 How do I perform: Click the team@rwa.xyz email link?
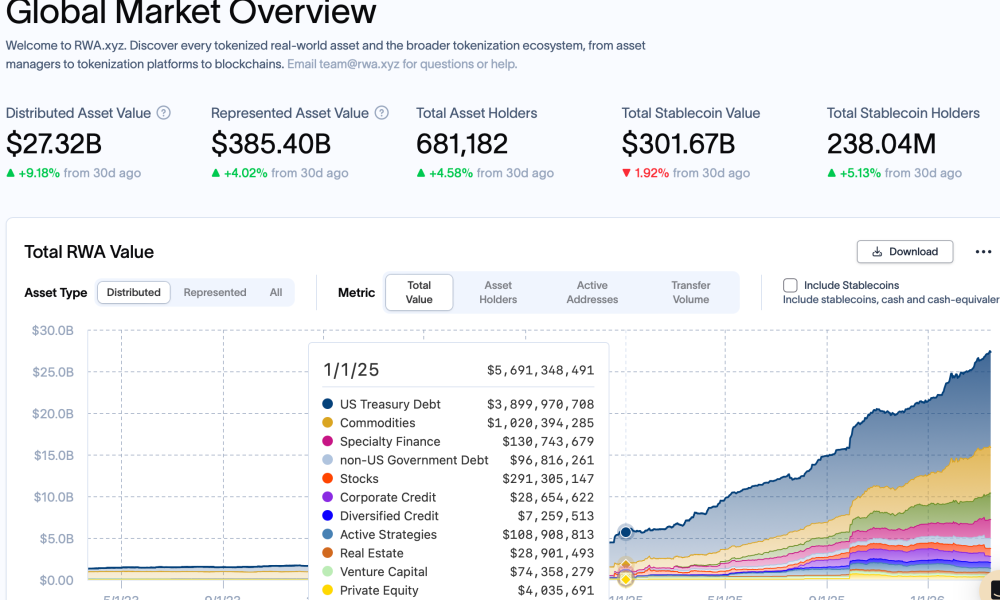coord(343,64)
